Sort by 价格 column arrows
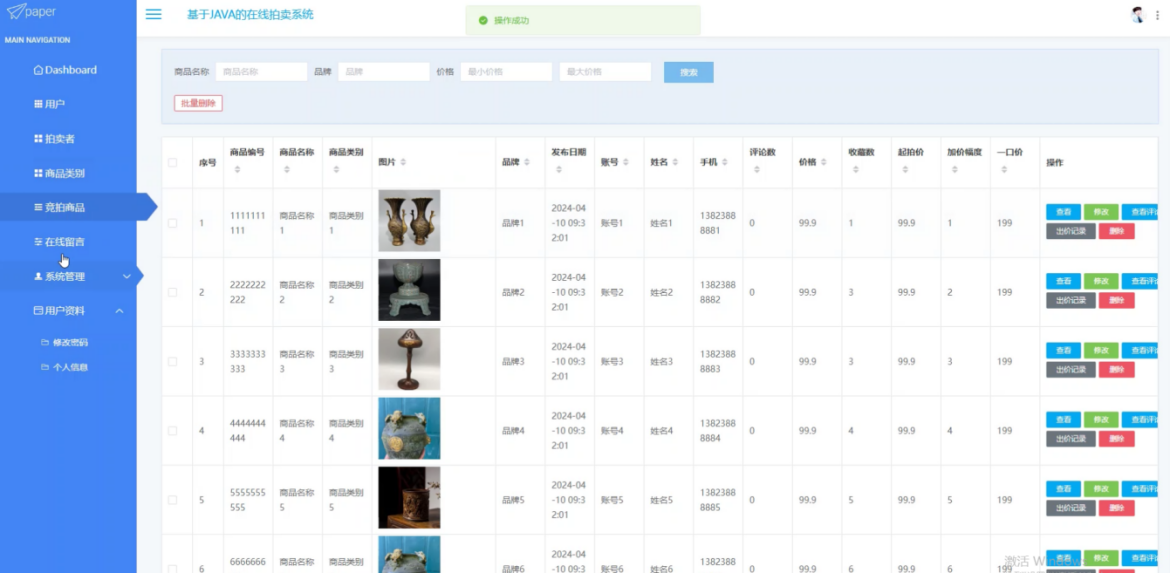This screenshot has height=574, width=1170. (823, 162)
